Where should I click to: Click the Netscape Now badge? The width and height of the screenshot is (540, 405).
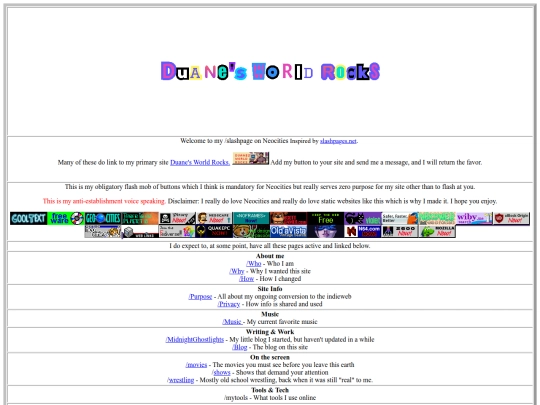[215, 218]
